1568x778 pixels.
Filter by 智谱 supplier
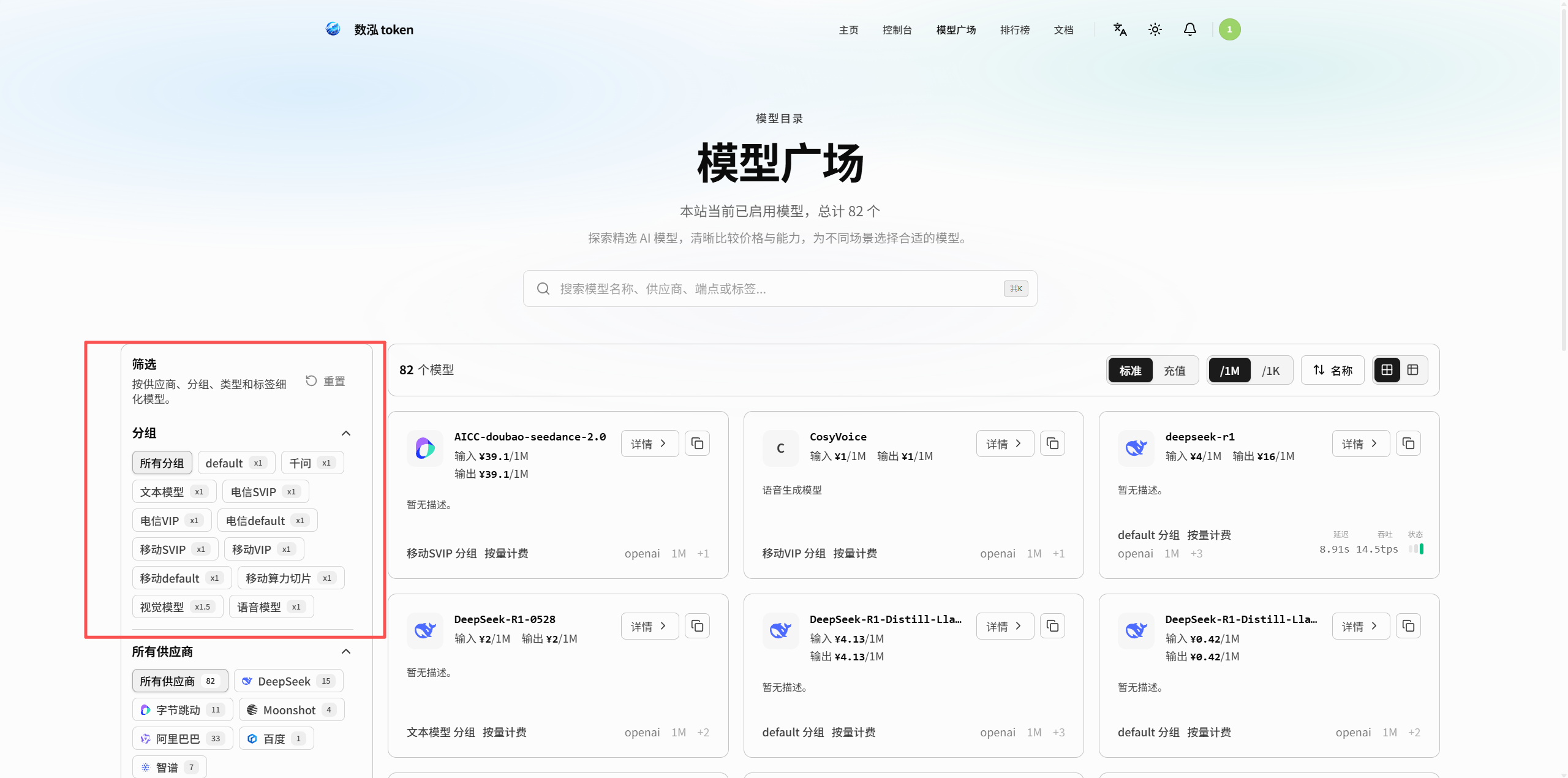[169, 768]
